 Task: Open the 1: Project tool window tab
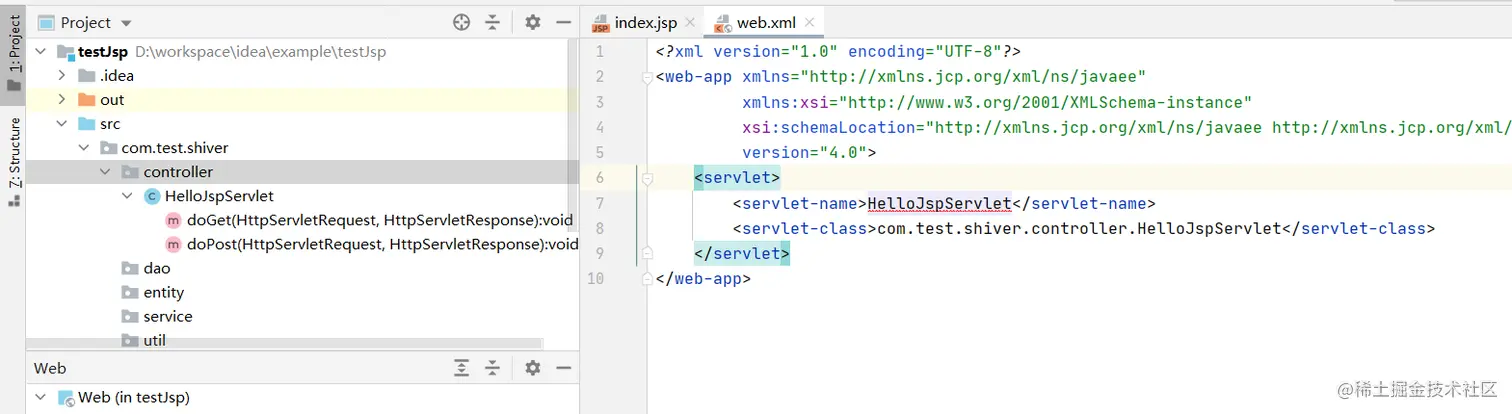(x=13, y=55)
